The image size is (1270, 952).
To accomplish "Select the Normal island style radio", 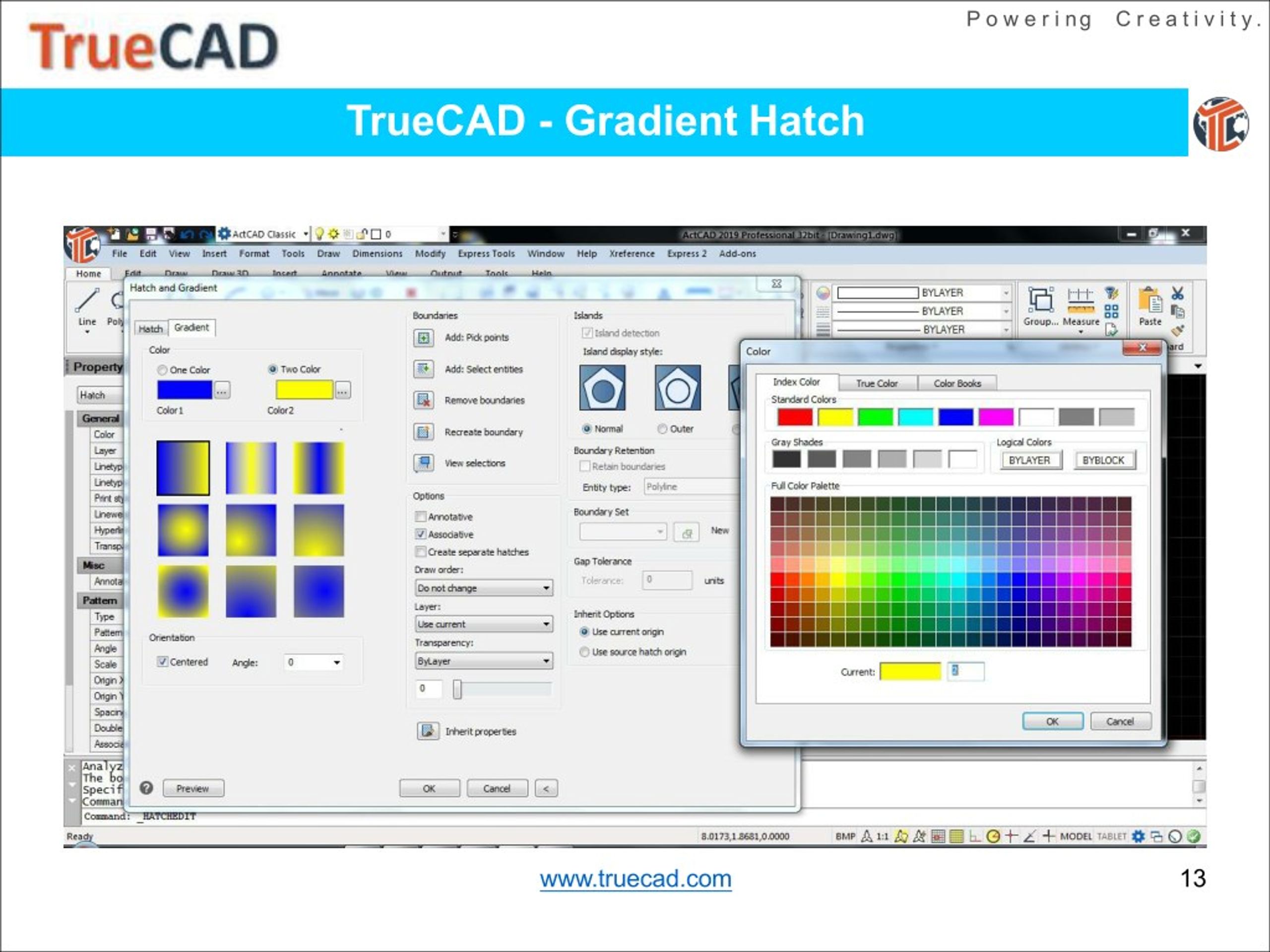I will pyautogui.click(x=586, y=429).
